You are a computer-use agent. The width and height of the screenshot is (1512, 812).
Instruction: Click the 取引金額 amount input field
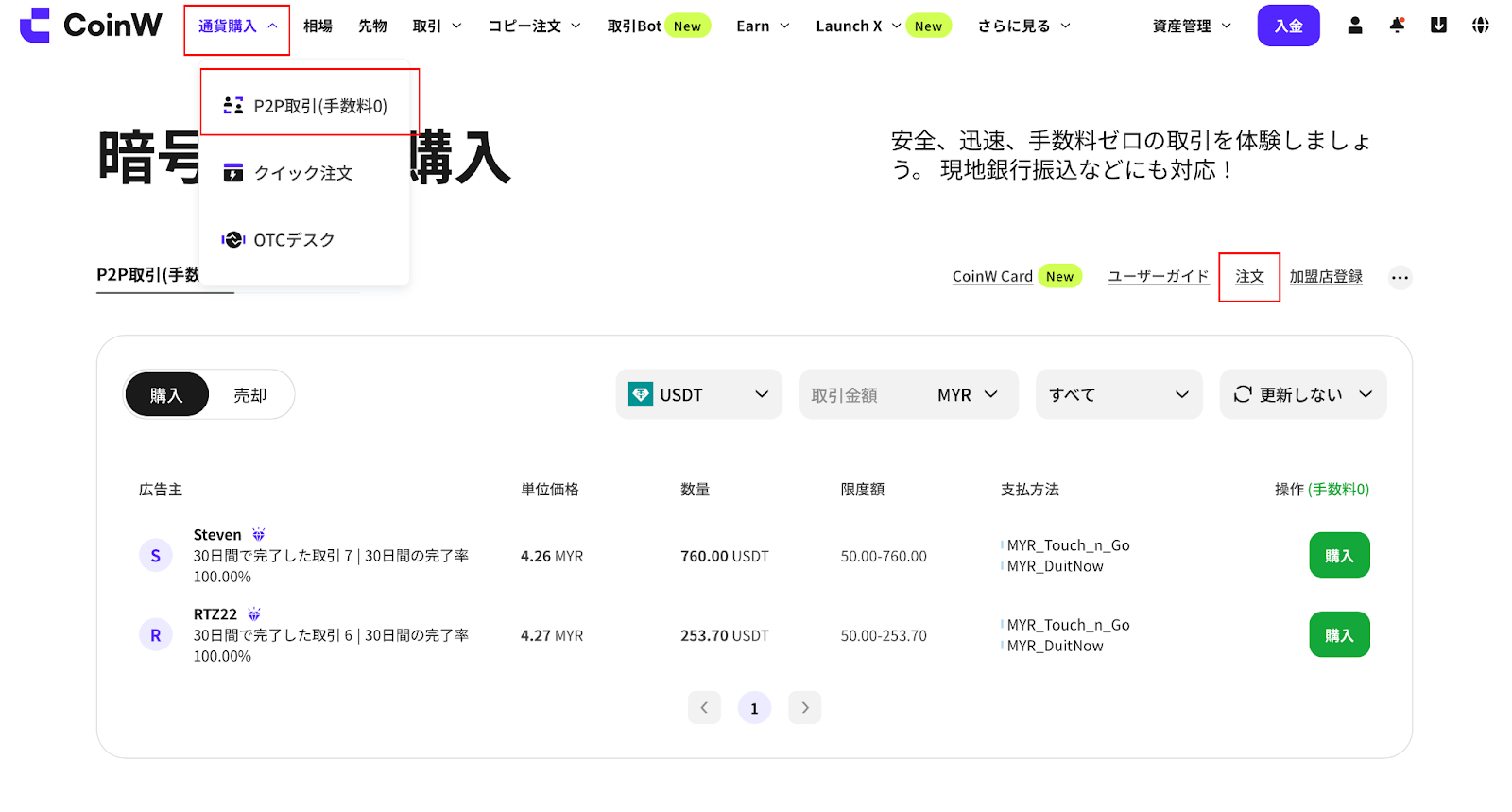(x=865, y=394)
